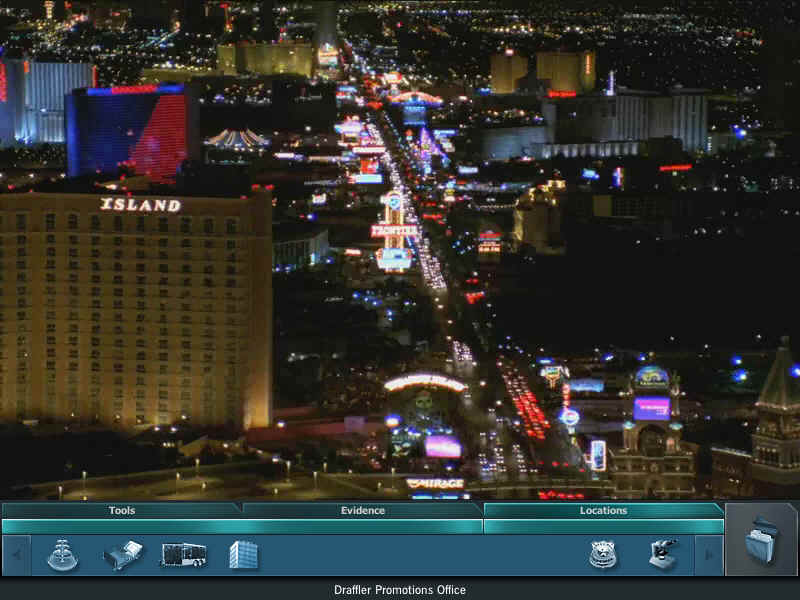The image size is (800, 600).
Task: Open the case file folder
Action: [x=761, y=541]
